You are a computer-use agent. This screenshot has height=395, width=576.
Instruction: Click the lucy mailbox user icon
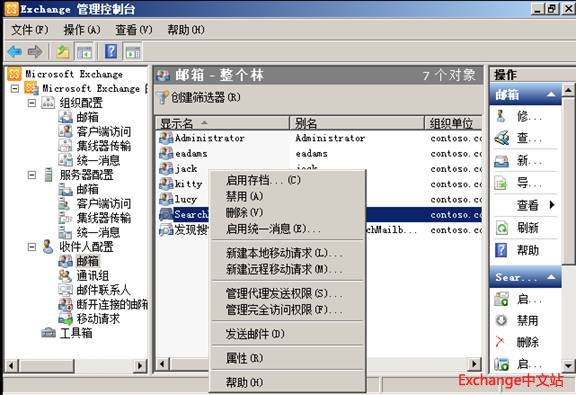[166, 199]
